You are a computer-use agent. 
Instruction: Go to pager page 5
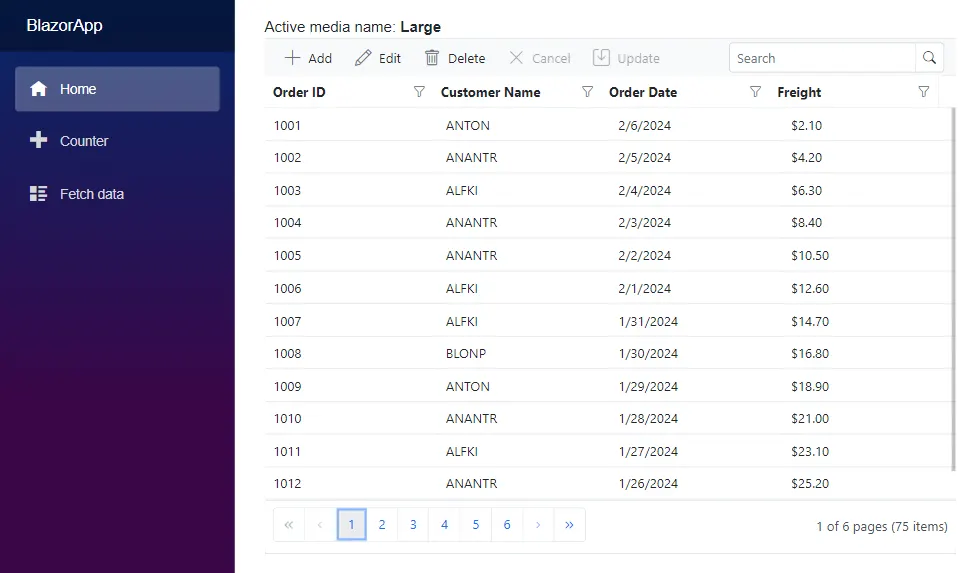[476, 524]
